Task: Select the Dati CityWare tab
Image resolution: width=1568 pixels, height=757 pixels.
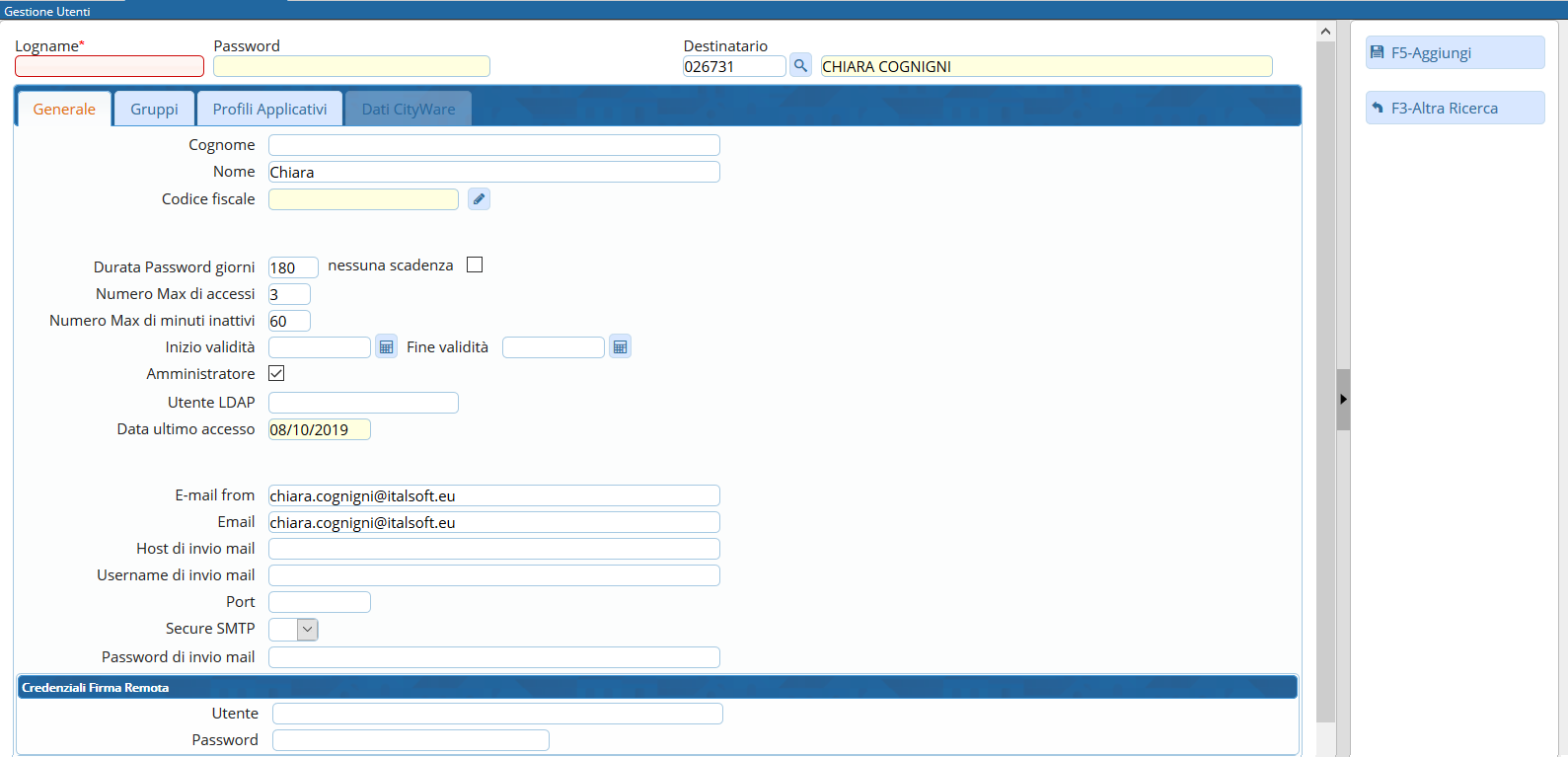Action: coord(409,110)
